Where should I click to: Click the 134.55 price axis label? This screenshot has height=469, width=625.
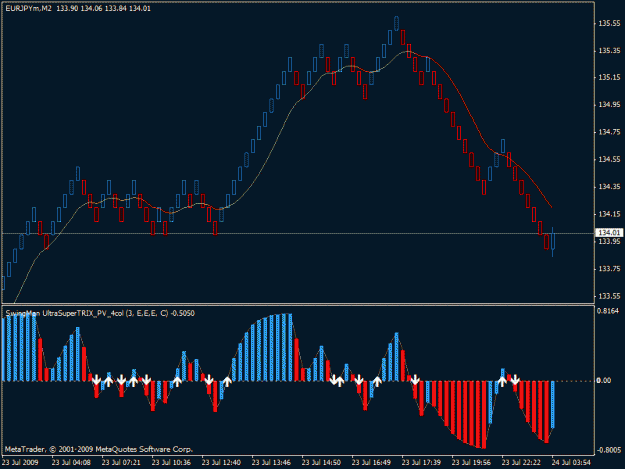click(609, 159)
